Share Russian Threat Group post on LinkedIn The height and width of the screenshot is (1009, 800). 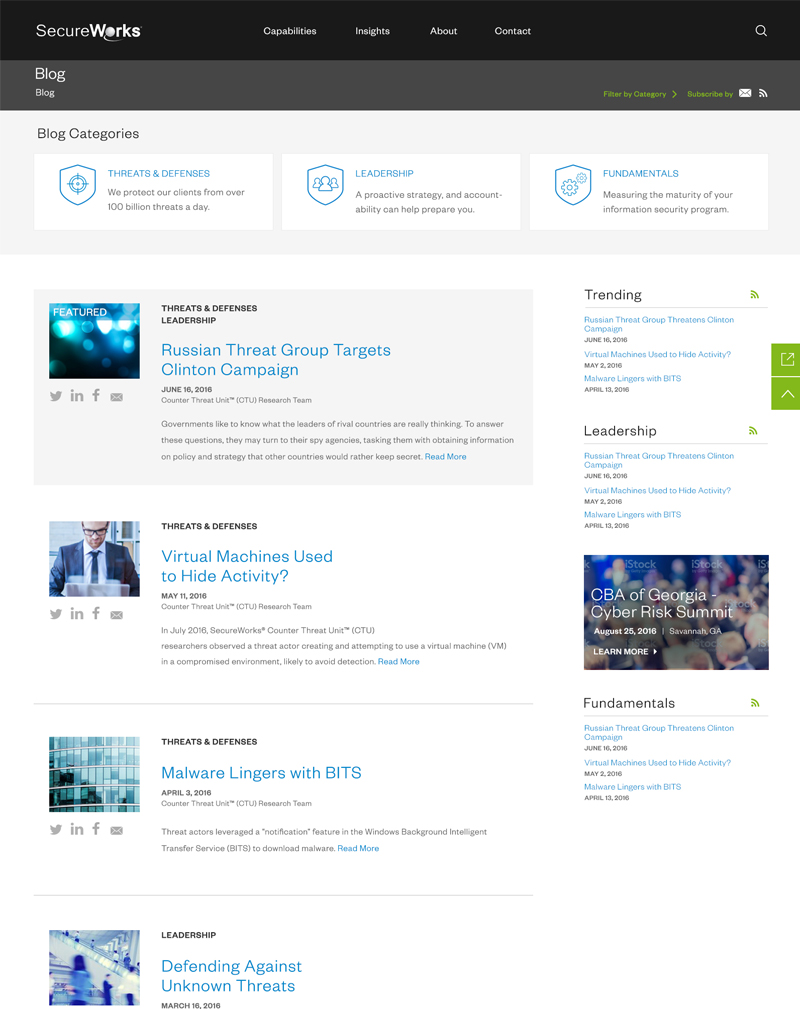click(x=77, y=396)
